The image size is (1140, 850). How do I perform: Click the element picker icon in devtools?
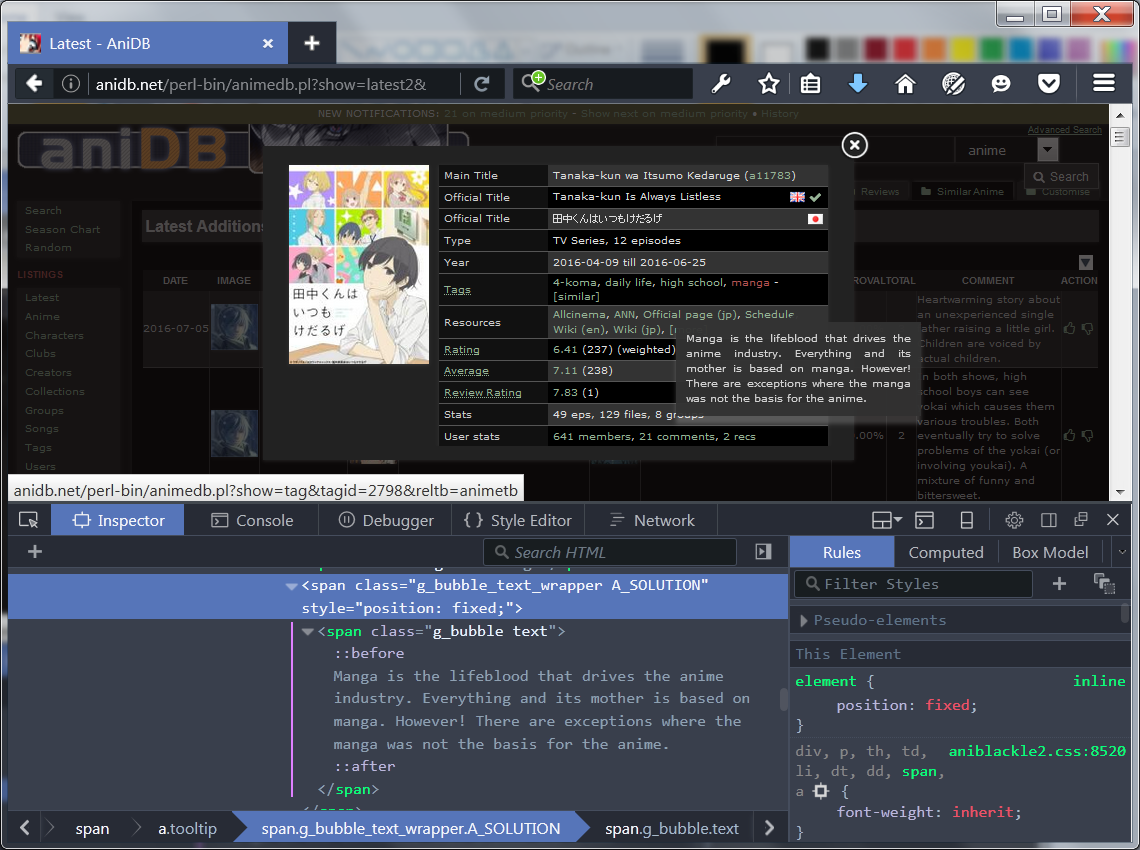tap(29, 520)
